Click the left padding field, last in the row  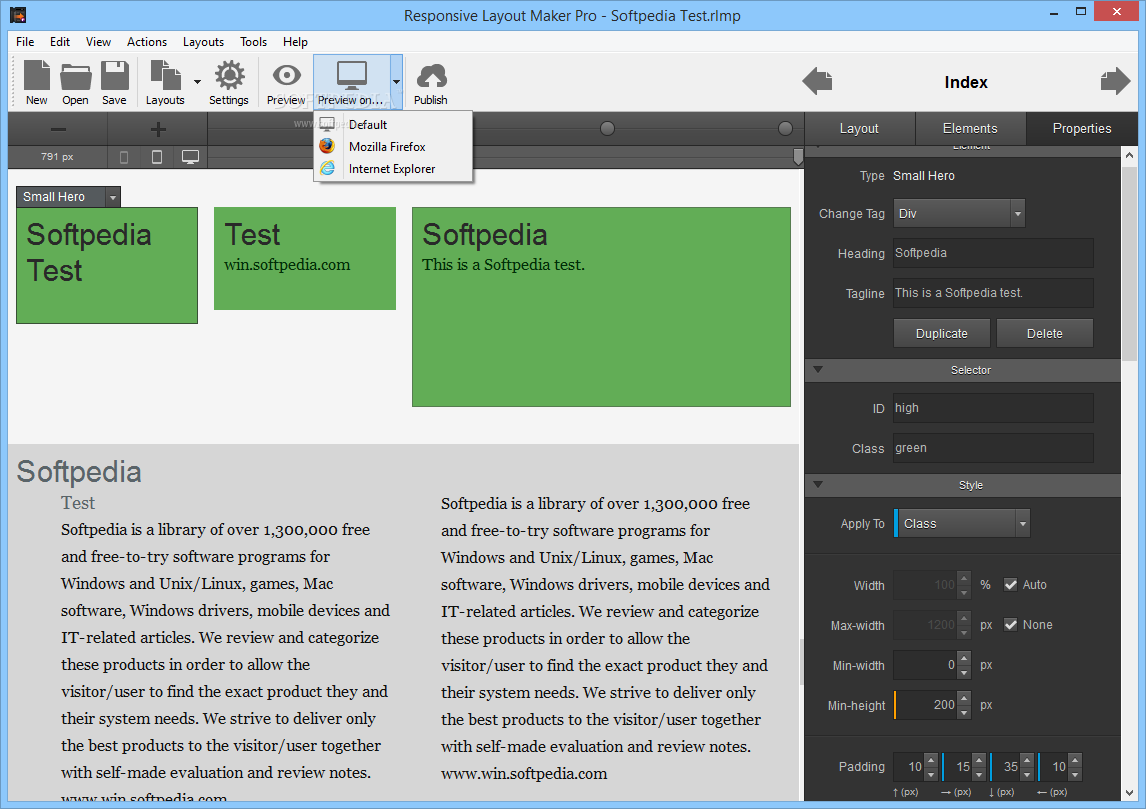pyautogui.click(x=1055, y=767)
